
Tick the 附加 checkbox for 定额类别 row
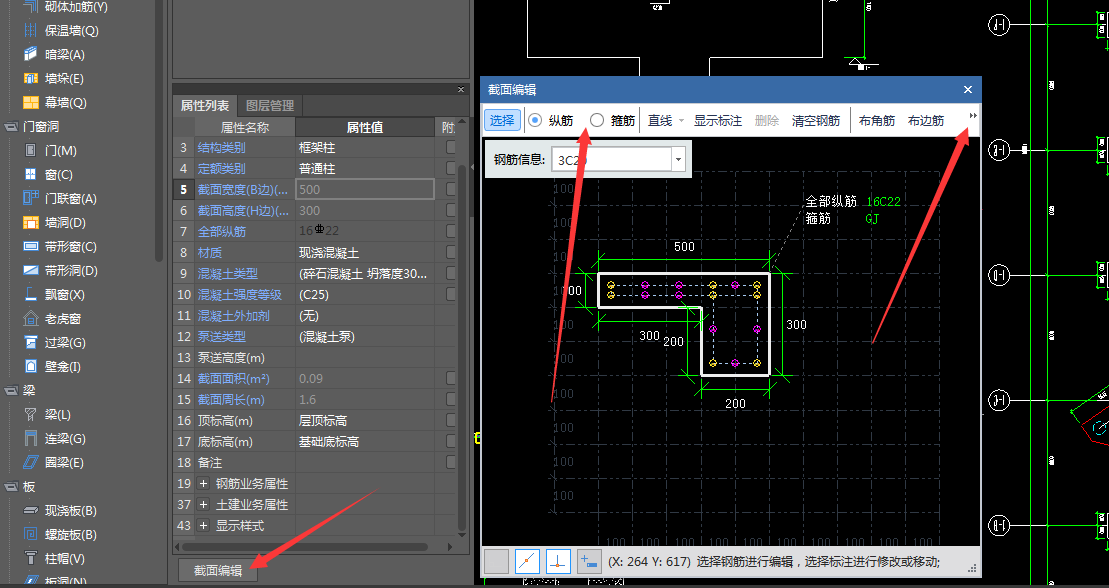(x=451, y=168)
